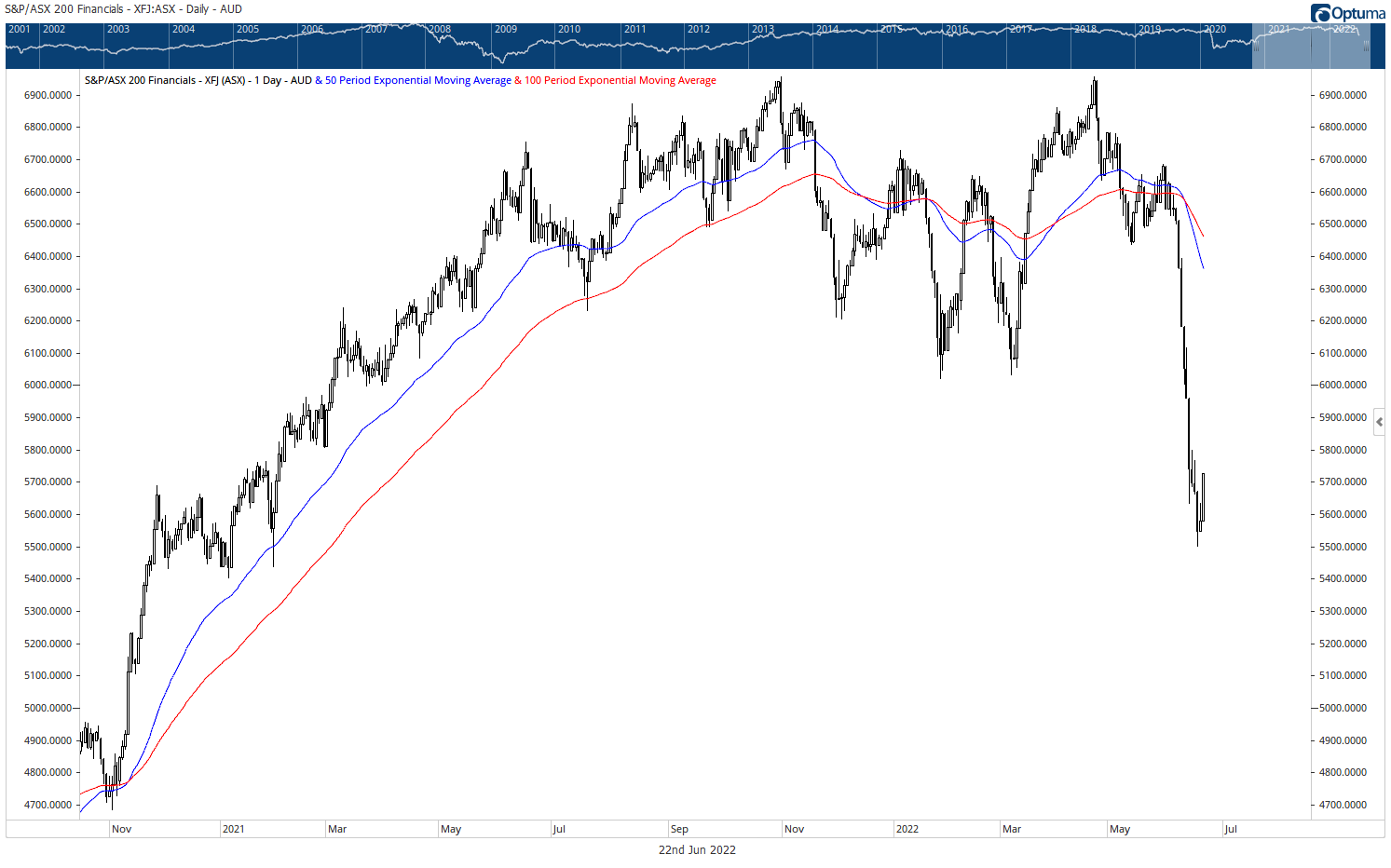Screen dimensions: 1391x868
Task: Click the S&P/ASX 200 Financials XFJ legend label
Action: point(198,80)
